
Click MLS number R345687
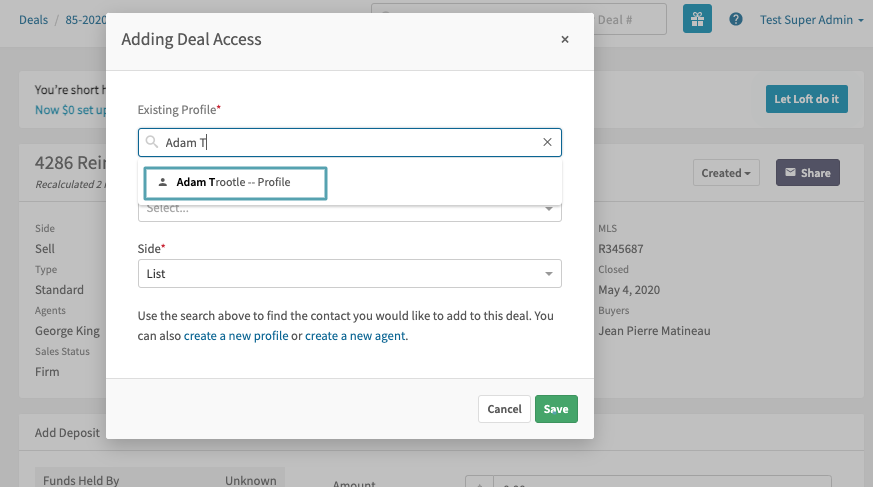(621, 249)
